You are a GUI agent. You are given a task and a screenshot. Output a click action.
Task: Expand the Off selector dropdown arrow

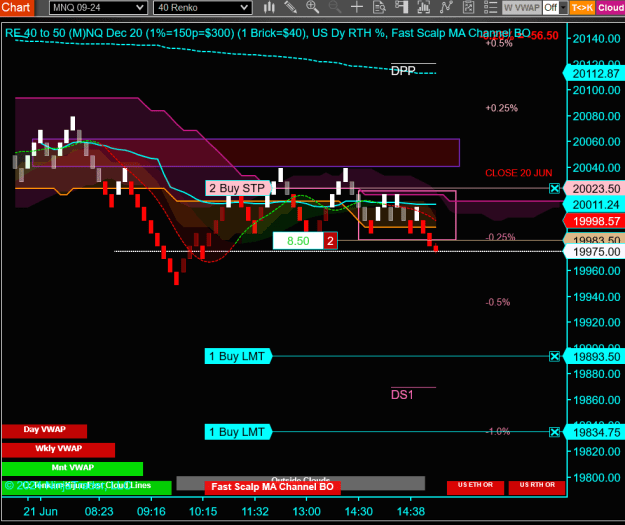tap(563, 8)
